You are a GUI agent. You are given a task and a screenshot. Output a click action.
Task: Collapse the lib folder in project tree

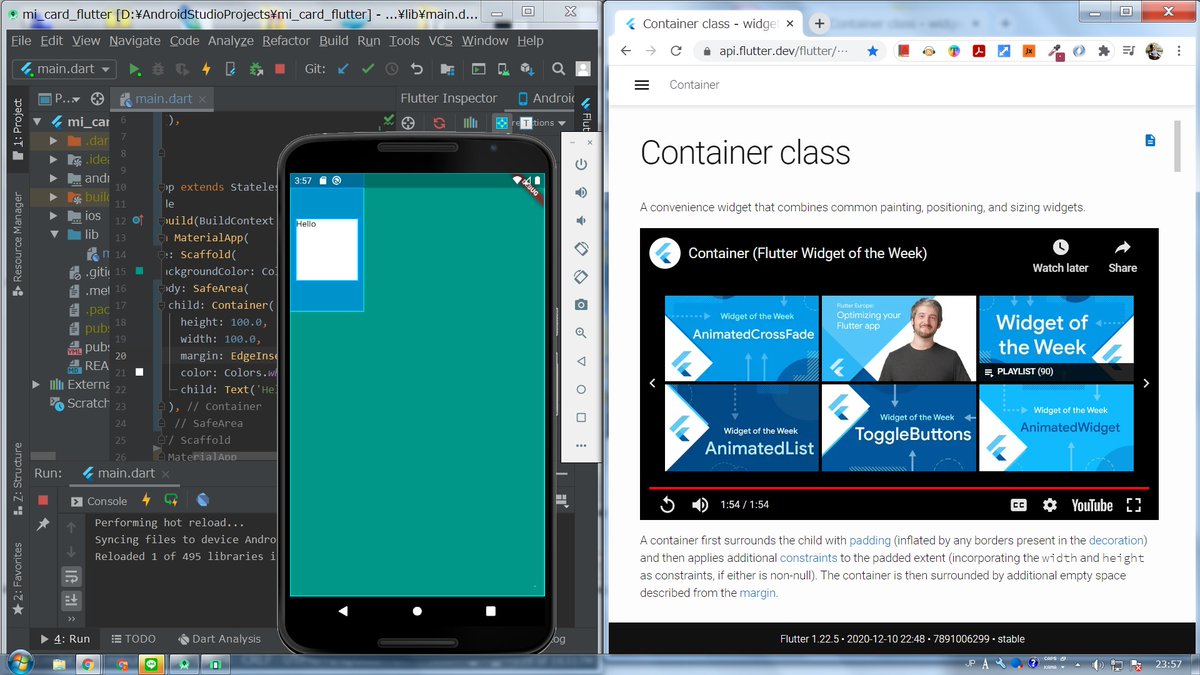tap(55, 234)
